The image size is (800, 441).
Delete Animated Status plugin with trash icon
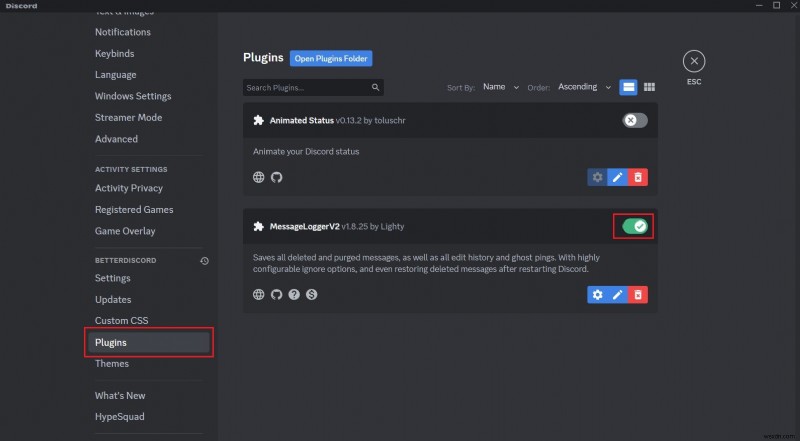638,177
